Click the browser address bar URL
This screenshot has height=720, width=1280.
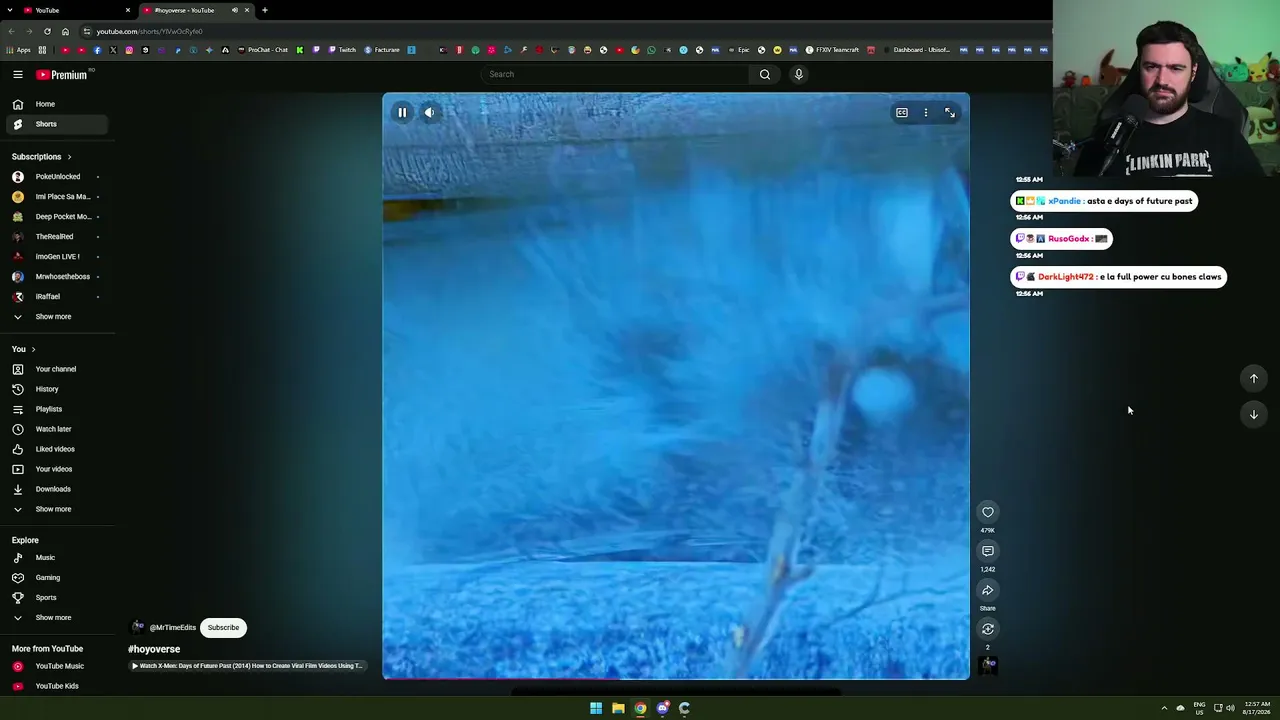[x=150, y=31]
